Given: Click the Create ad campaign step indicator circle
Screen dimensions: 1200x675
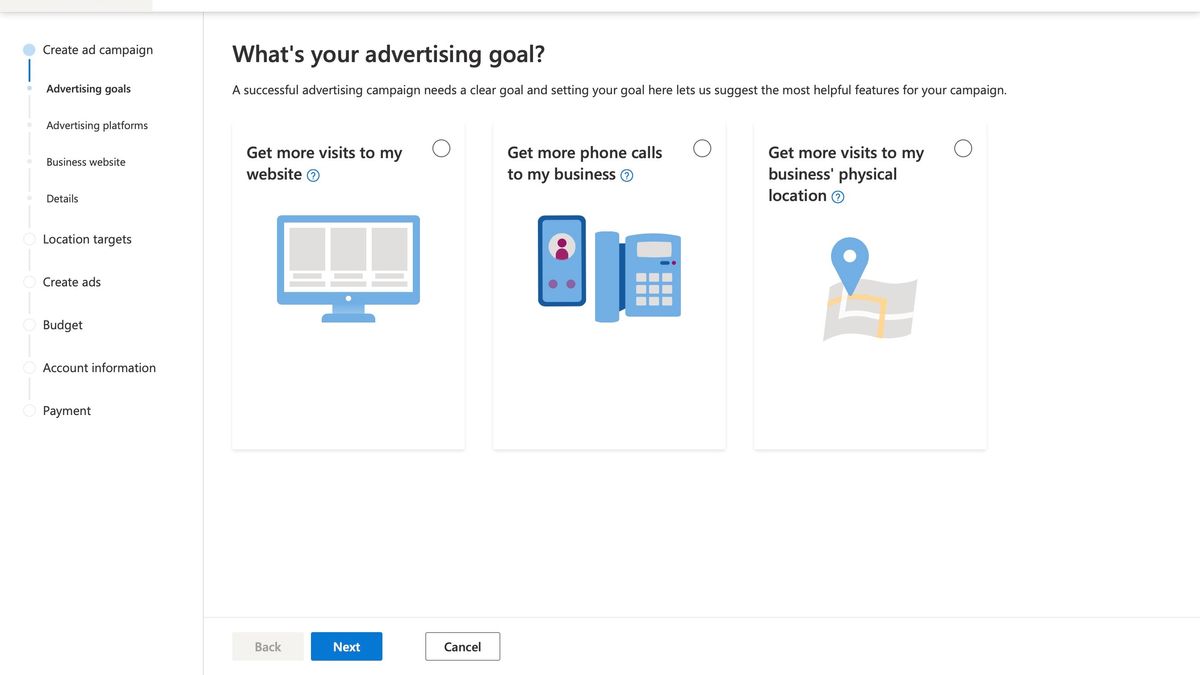Looking at the screenshot, I should [29, 49].
